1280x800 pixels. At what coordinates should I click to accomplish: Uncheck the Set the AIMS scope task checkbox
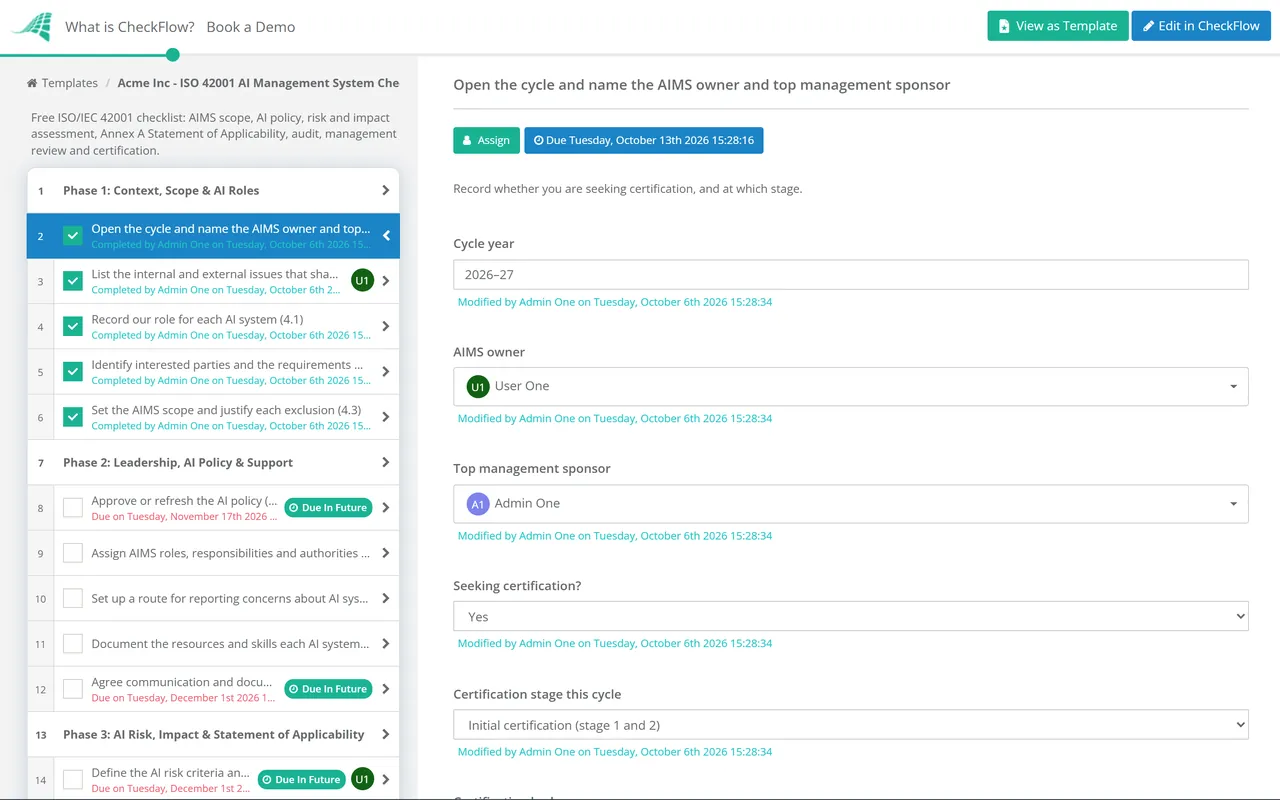pos(73,417)
